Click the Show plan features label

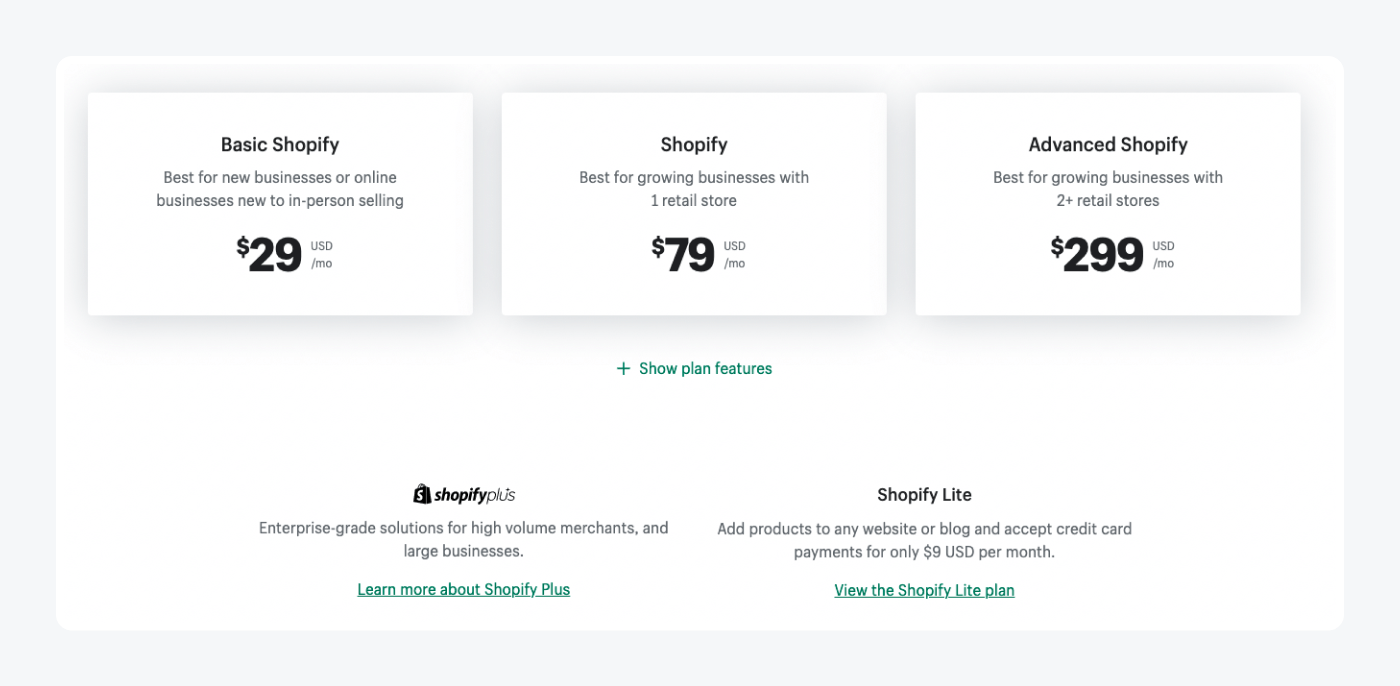click(x=705, y=368)
